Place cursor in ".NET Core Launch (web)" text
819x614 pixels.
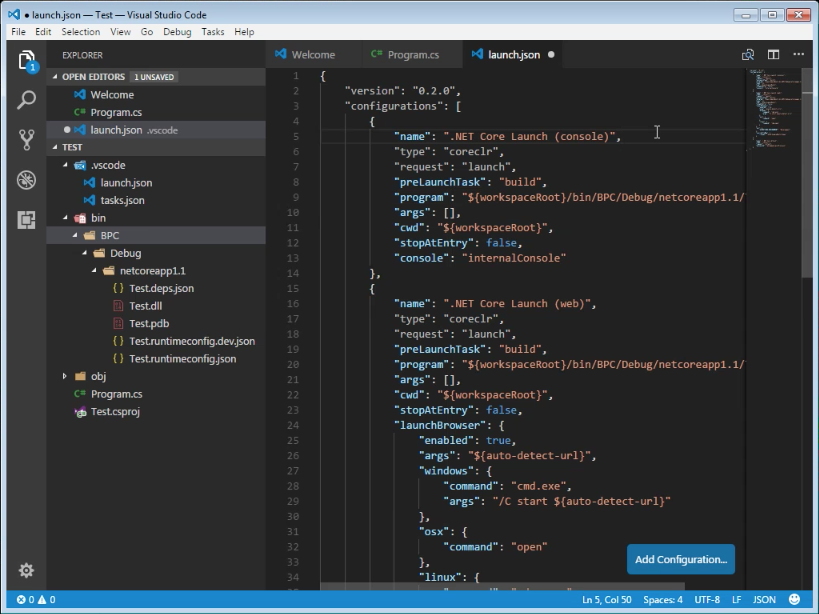click(x=520, y=303)
